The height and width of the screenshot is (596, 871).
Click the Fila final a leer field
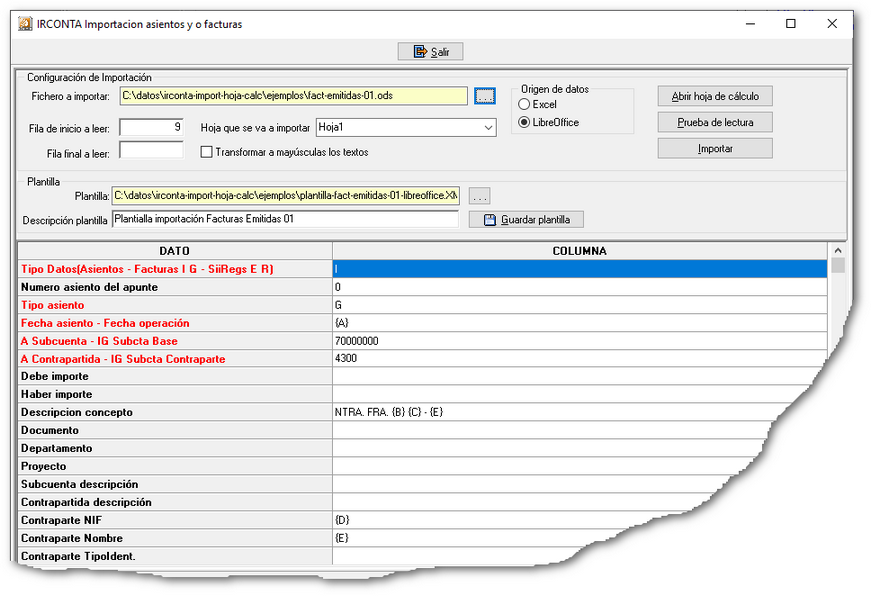pyautogui.click(x=151, y=150)
